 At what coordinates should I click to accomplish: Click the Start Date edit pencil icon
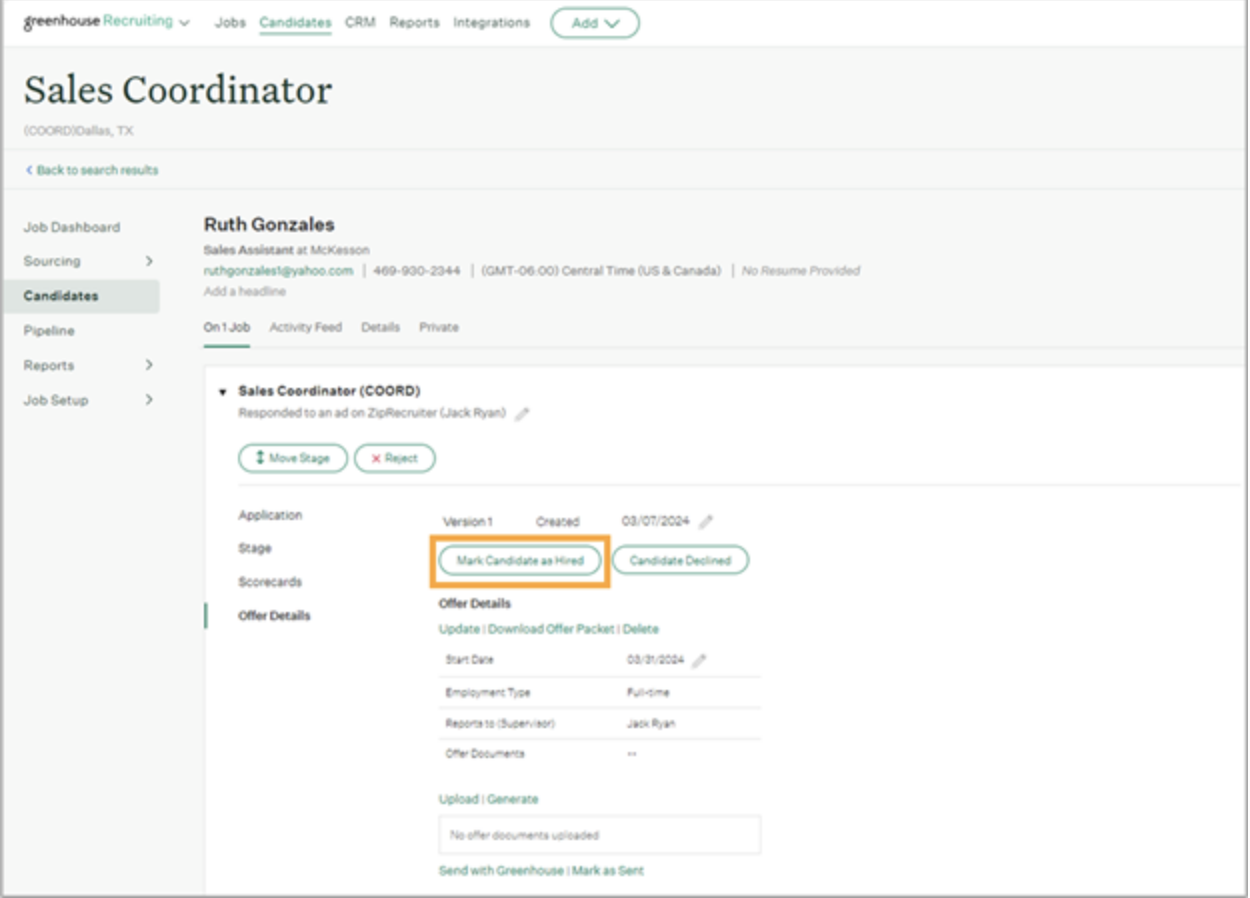699,661
